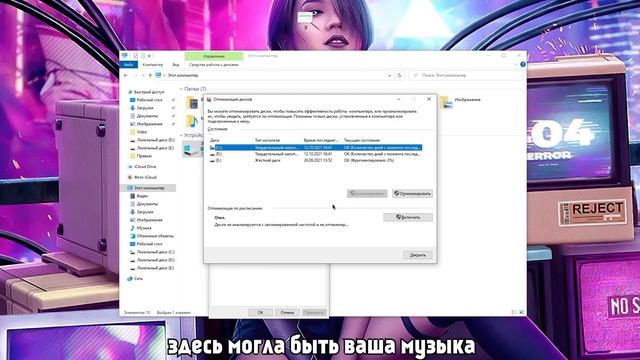Switch to large icons view in status bar

(522, 312)
